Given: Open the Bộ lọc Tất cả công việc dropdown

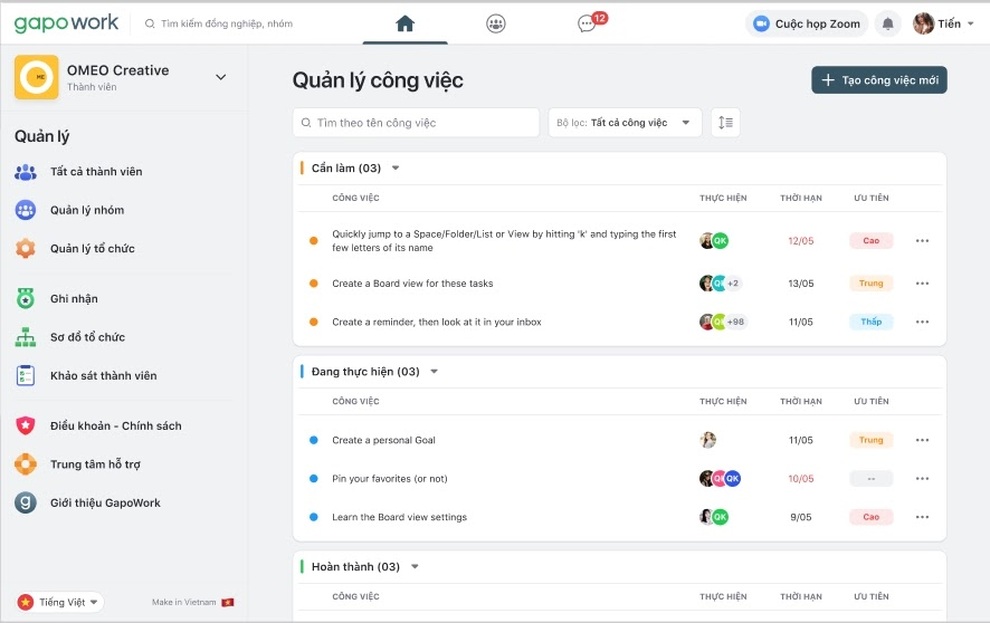Looking at the screenshot, I should click(x=624, y=122).
